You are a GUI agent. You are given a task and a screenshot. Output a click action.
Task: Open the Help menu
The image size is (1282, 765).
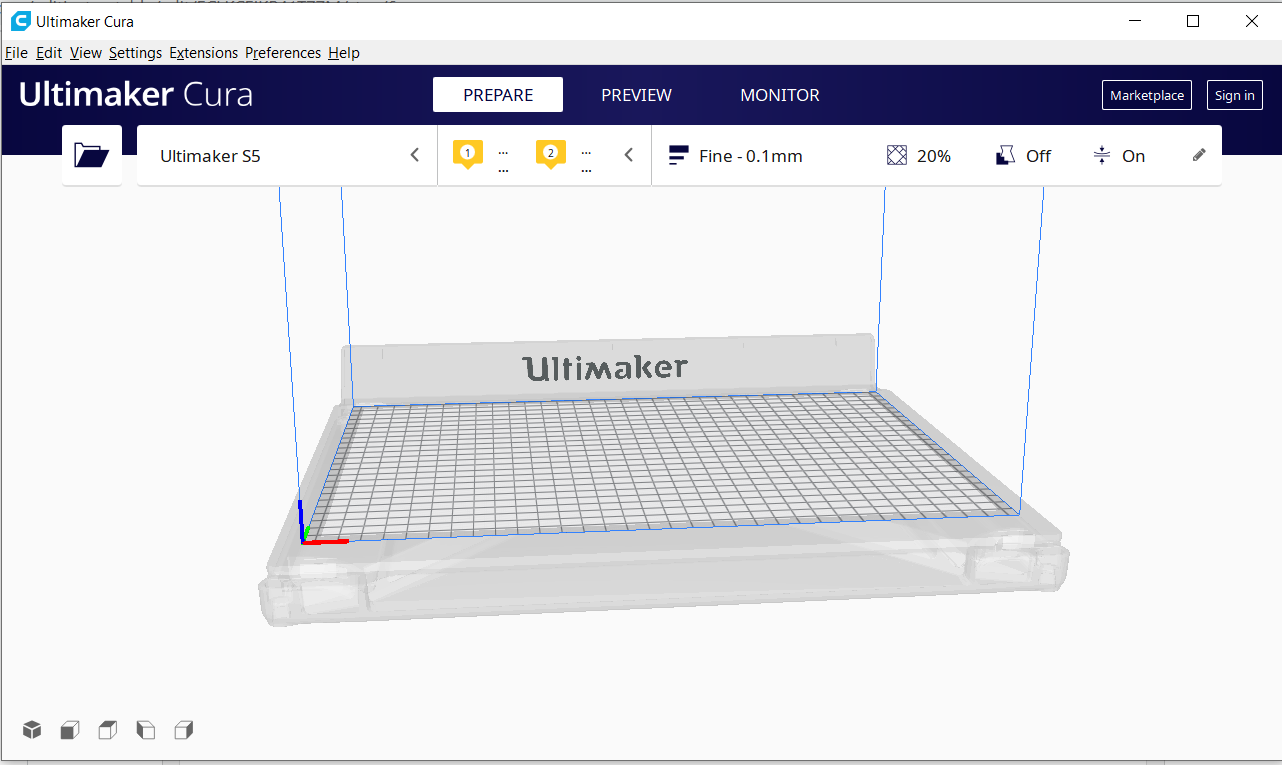(344, 53)
